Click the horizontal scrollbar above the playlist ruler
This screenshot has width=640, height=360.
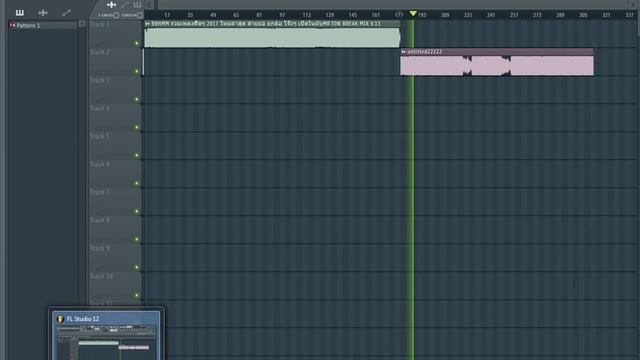pos(392,4)
